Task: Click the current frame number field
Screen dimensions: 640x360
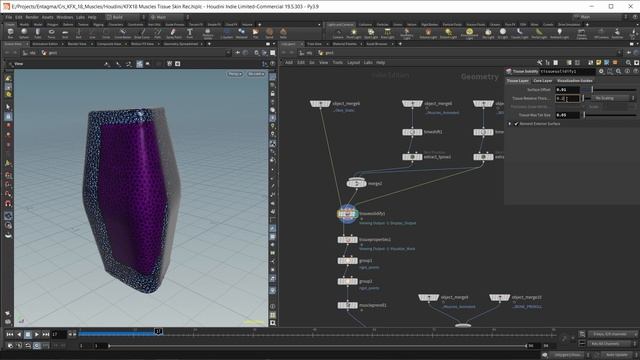Action: [59, 334]
